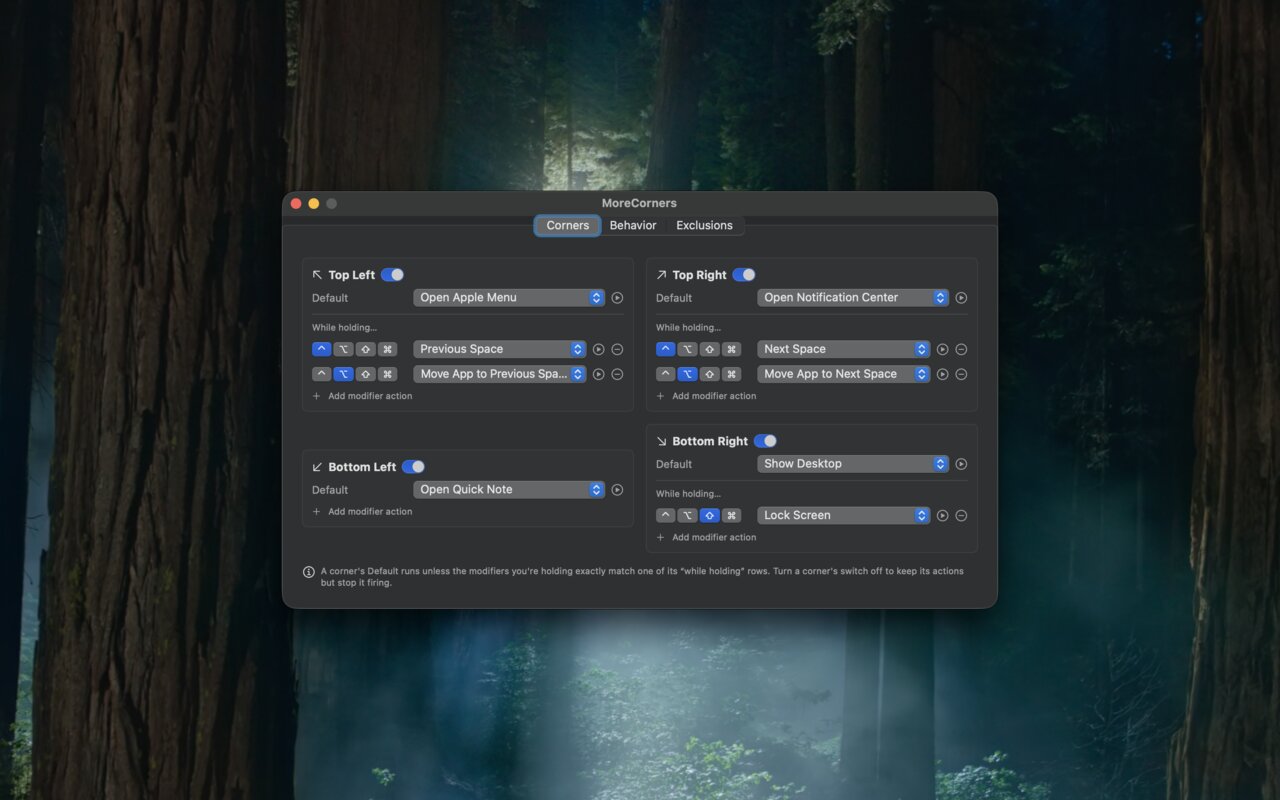Screen dimensions: 1280x800
Task: Test Move App to Next Space via play icon
Action: click(942, 374)
